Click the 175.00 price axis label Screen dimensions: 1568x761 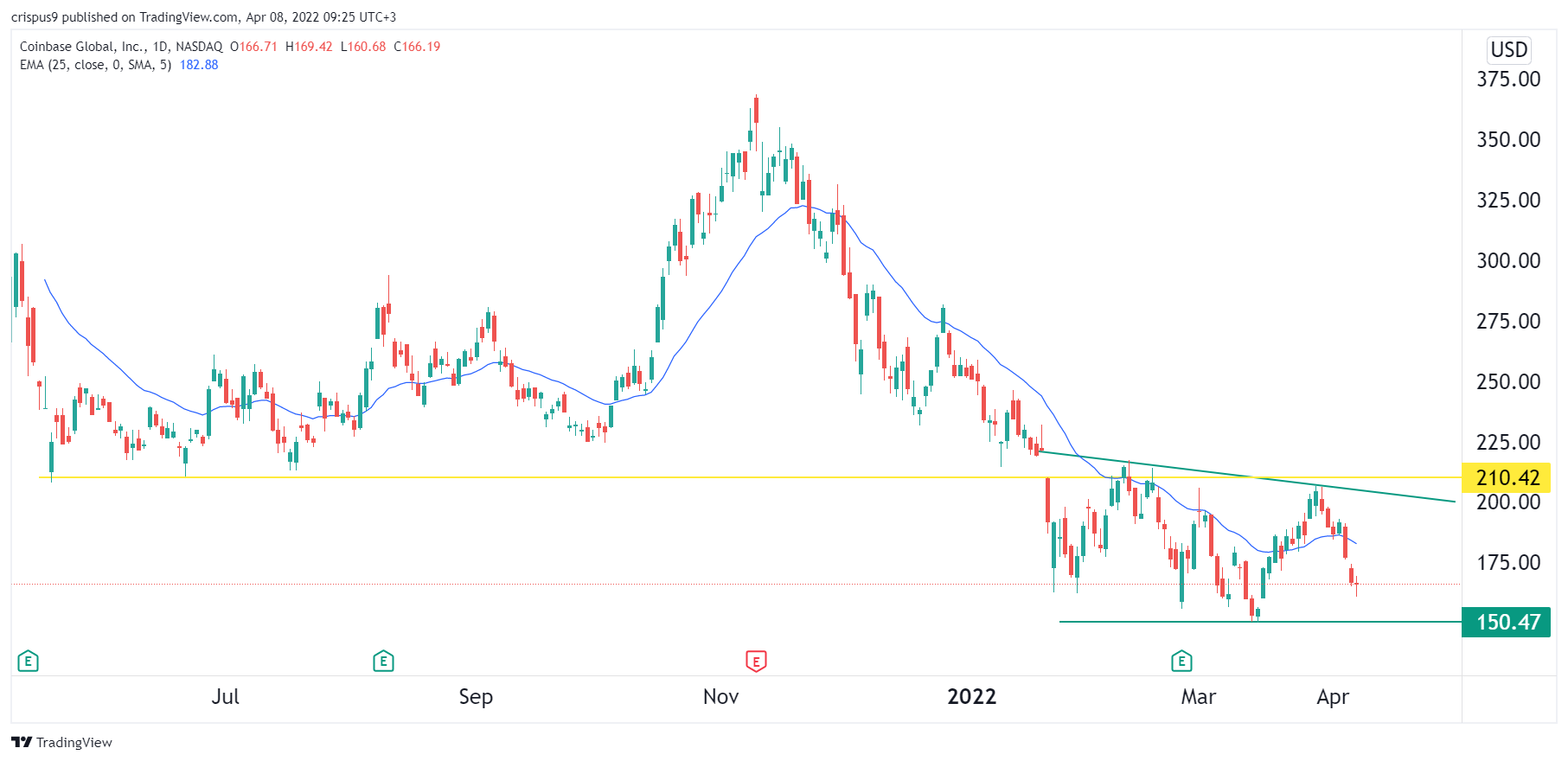click(x=1508, y=563)
